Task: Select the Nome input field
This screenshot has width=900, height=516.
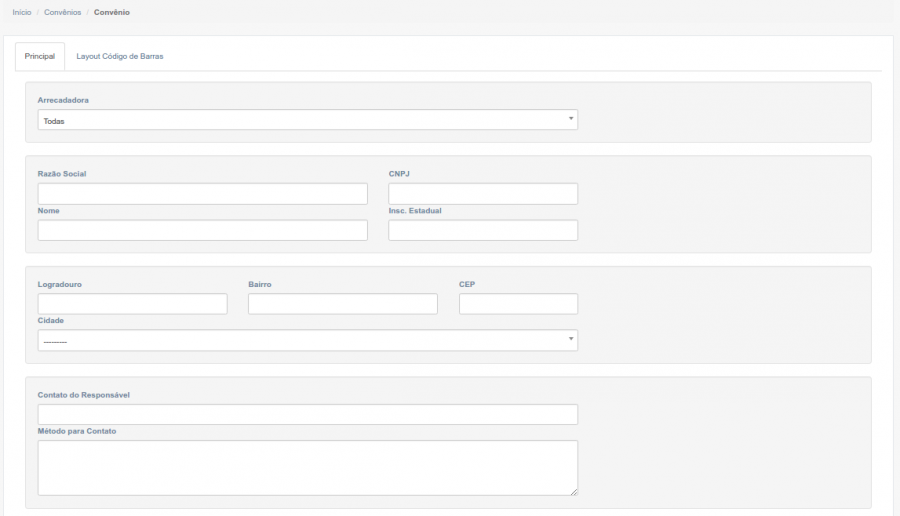Action: click(202, 231)
